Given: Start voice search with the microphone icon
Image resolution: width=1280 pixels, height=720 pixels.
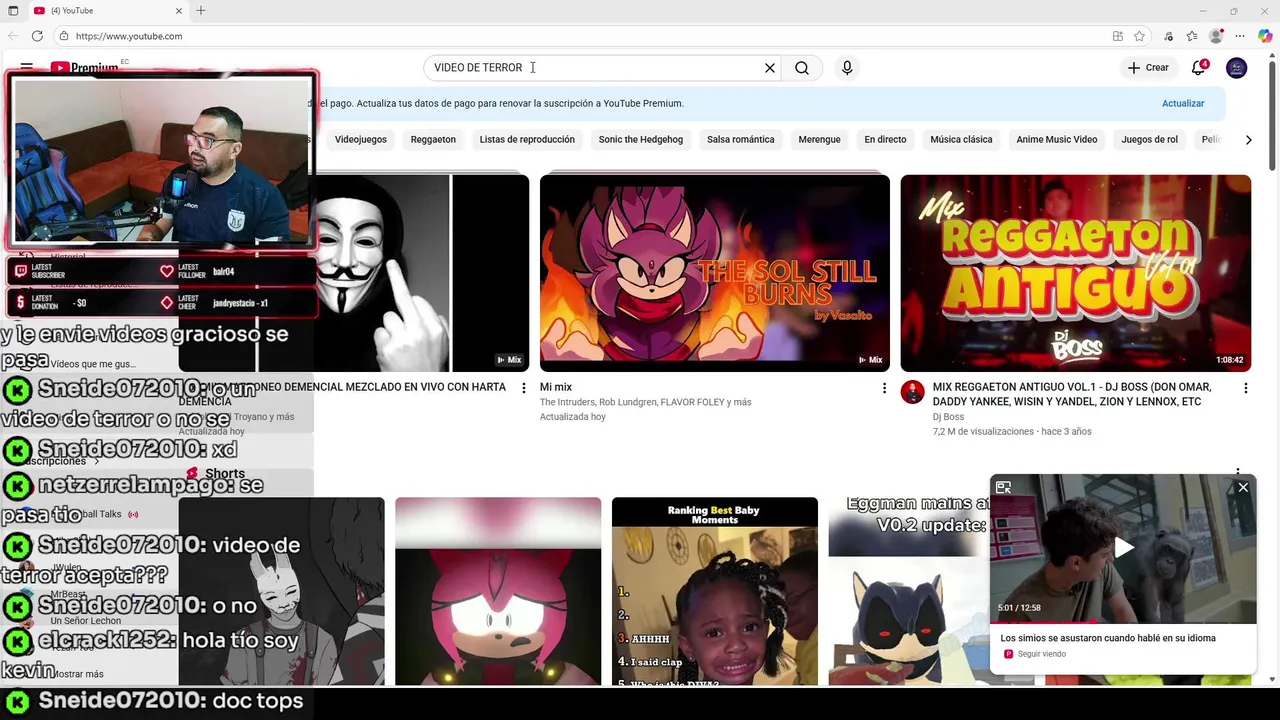Looking at the screenshot, I should tap(847, 68).
